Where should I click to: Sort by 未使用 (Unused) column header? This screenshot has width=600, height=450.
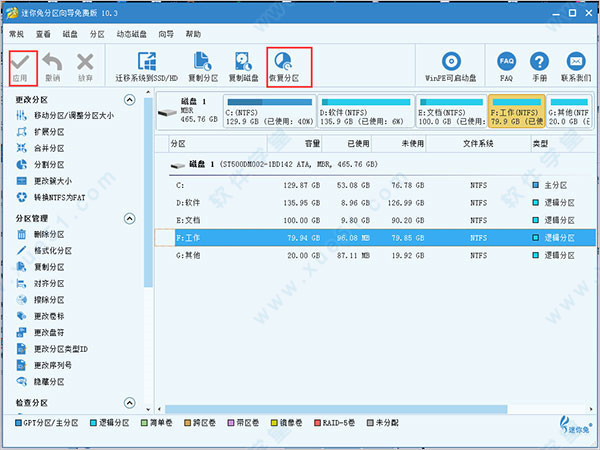point(399,144)
